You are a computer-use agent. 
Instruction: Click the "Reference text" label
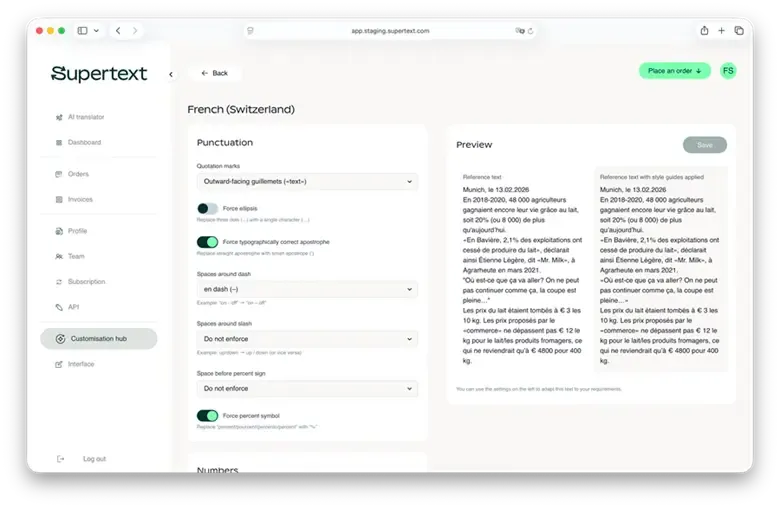482,177
